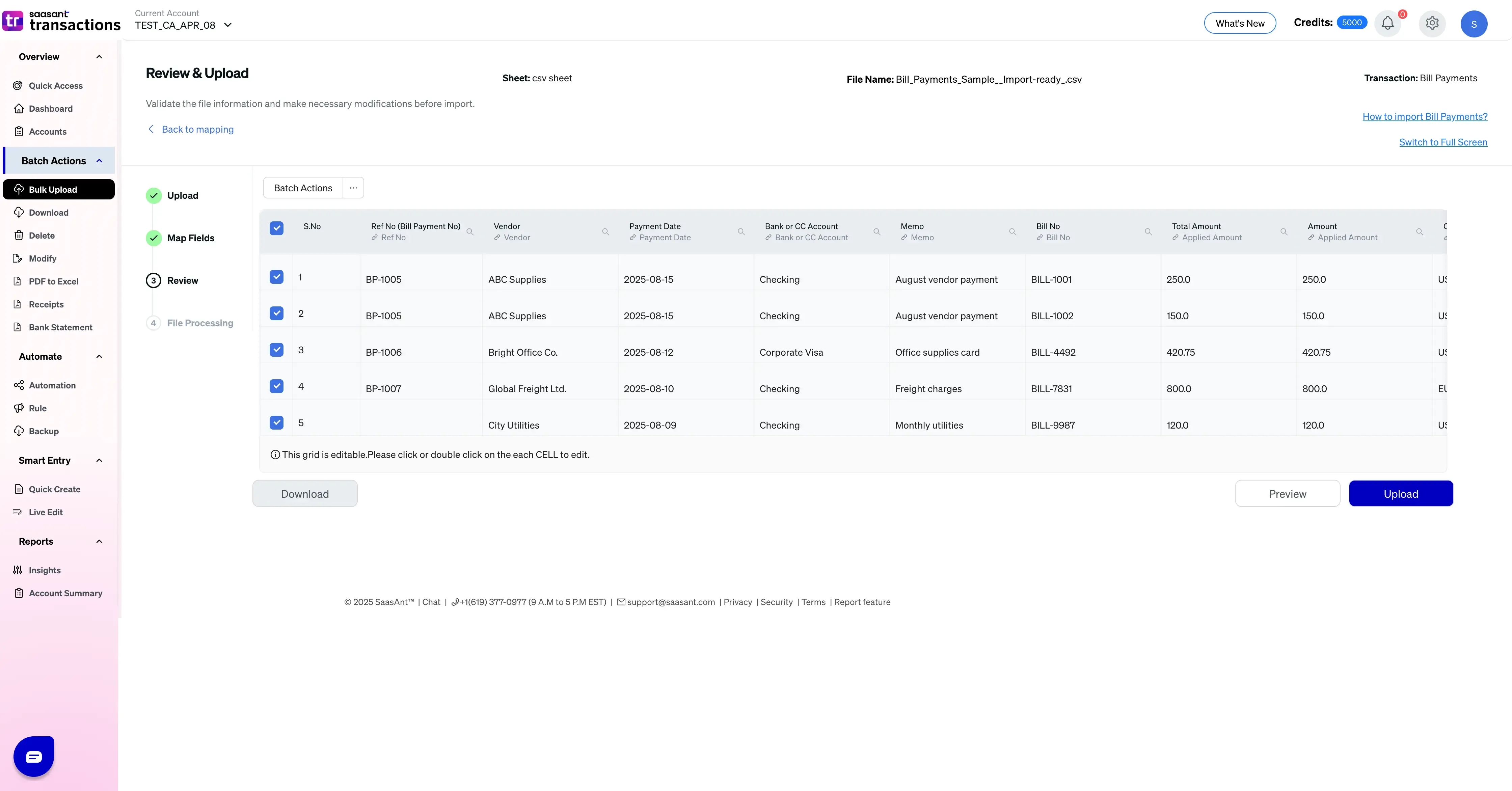Click the Credits 5000 badge
This screenshot has height=791, width=1512.
(x=1352, y=22)
